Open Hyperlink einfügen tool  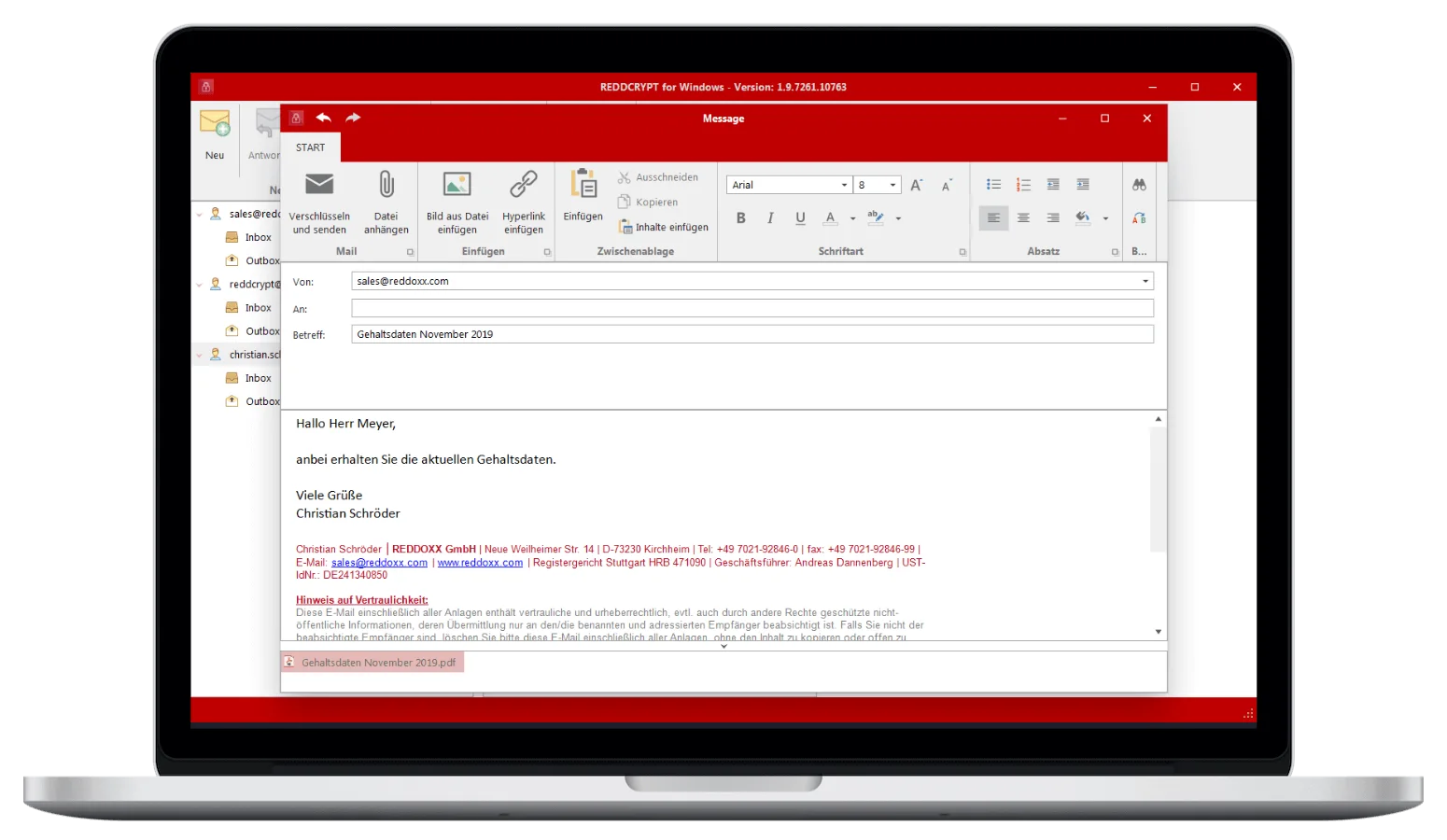(523, 203)
